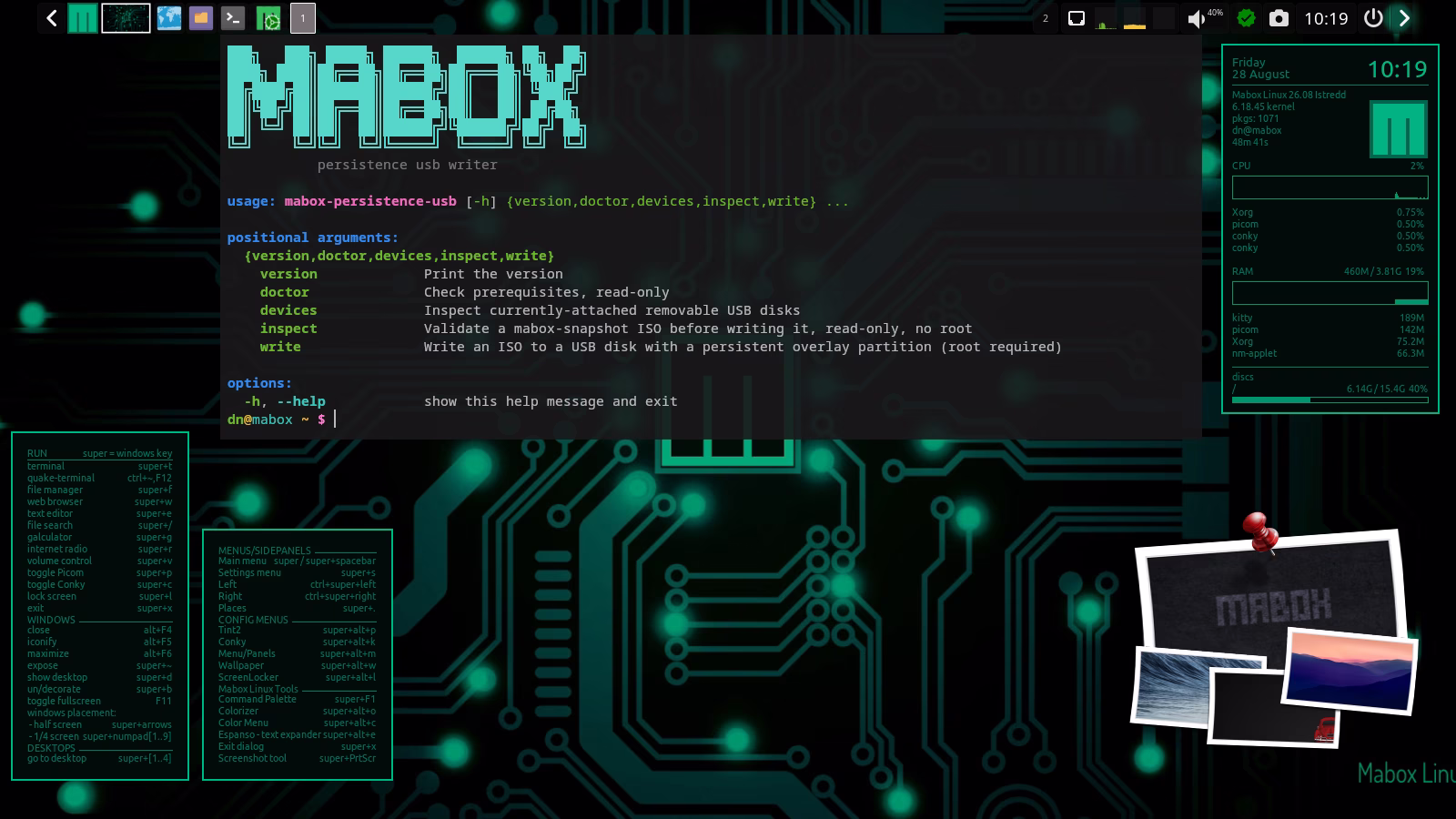Click the "positional arguments:" heading

312,238
